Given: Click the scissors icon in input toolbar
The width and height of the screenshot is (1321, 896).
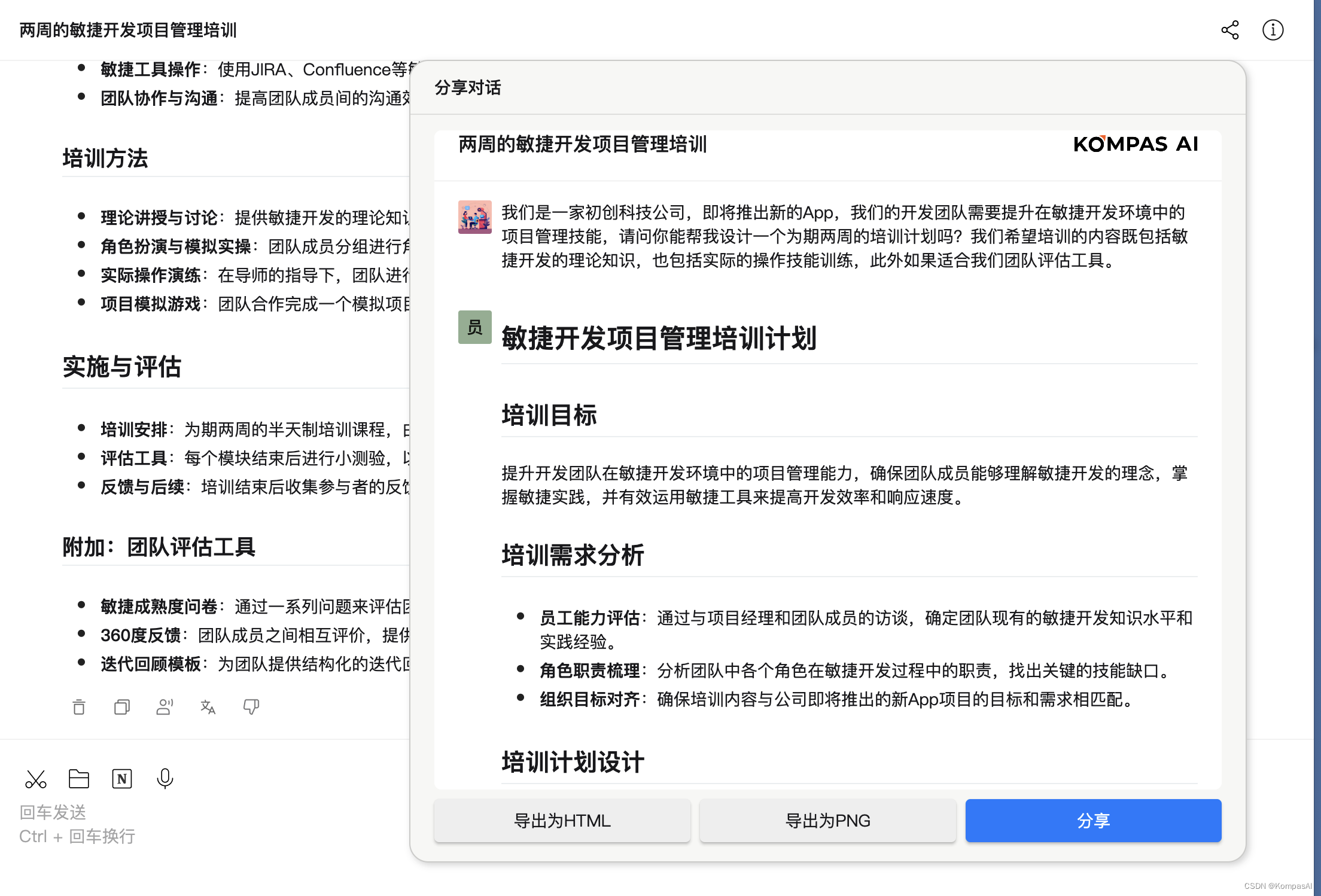Looking at the screenshot, I should [36, 779].
